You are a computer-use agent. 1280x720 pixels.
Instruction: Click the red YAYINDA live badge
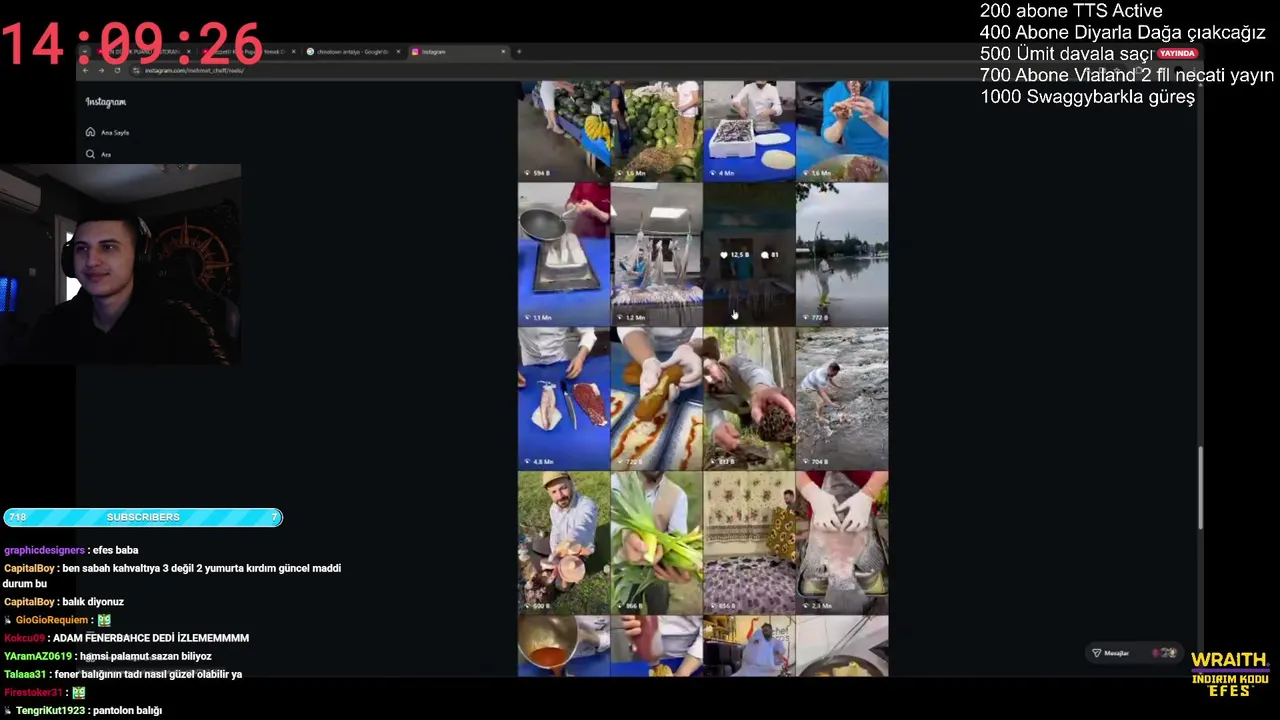[x=1177, y=53]
